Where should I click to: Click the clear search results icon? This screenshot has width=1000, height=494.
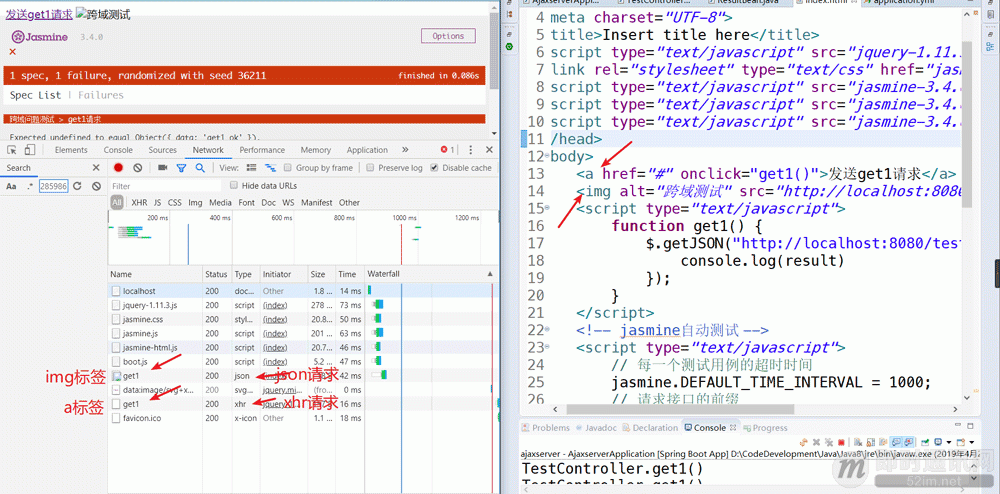tap(96, 186)
